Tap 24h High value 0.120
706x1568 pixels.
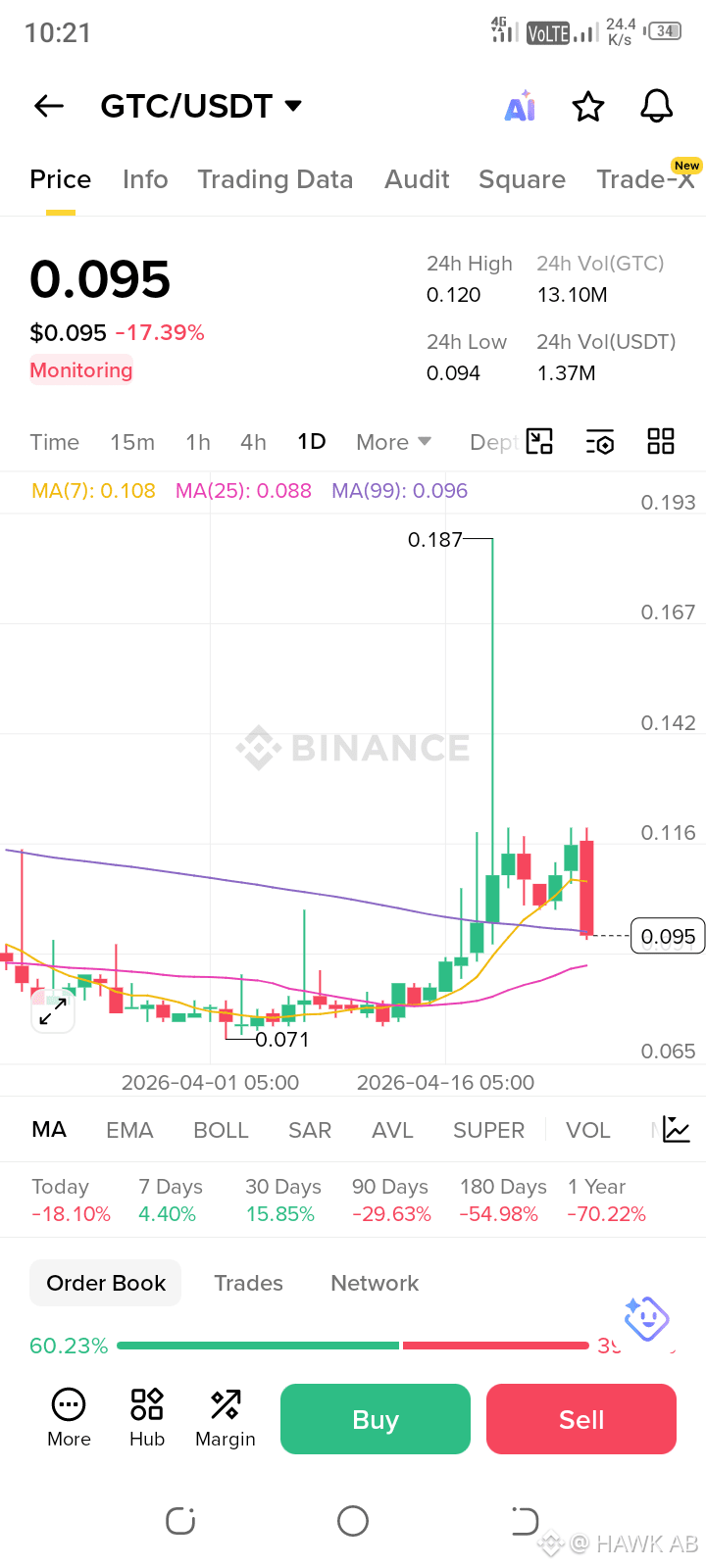tap(454, 295)
